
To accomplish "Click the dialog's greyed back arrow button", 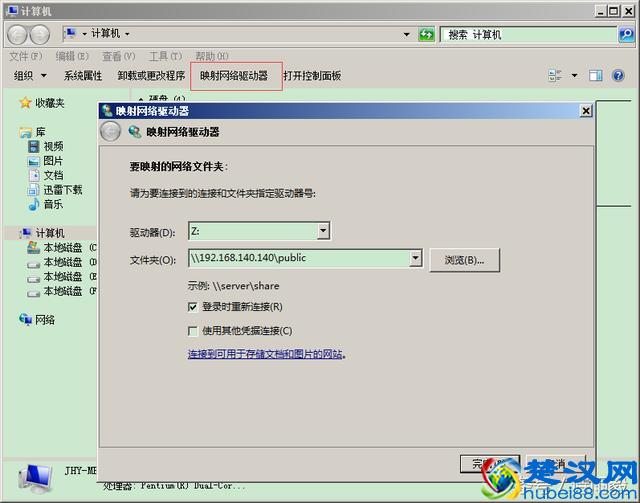I will coord(110,131).
